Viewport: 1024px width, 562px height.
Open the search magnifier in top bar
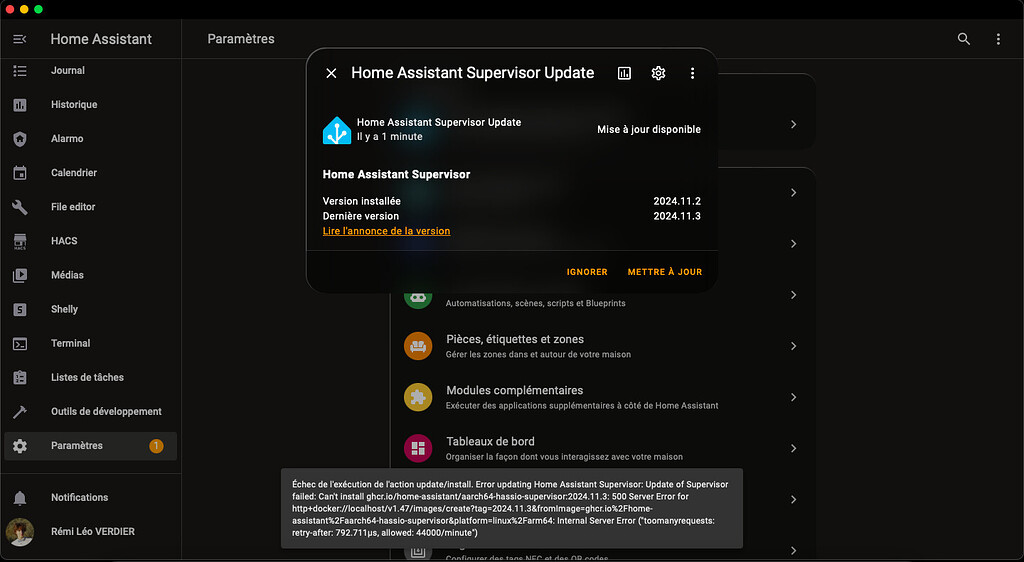click(963, 39)
